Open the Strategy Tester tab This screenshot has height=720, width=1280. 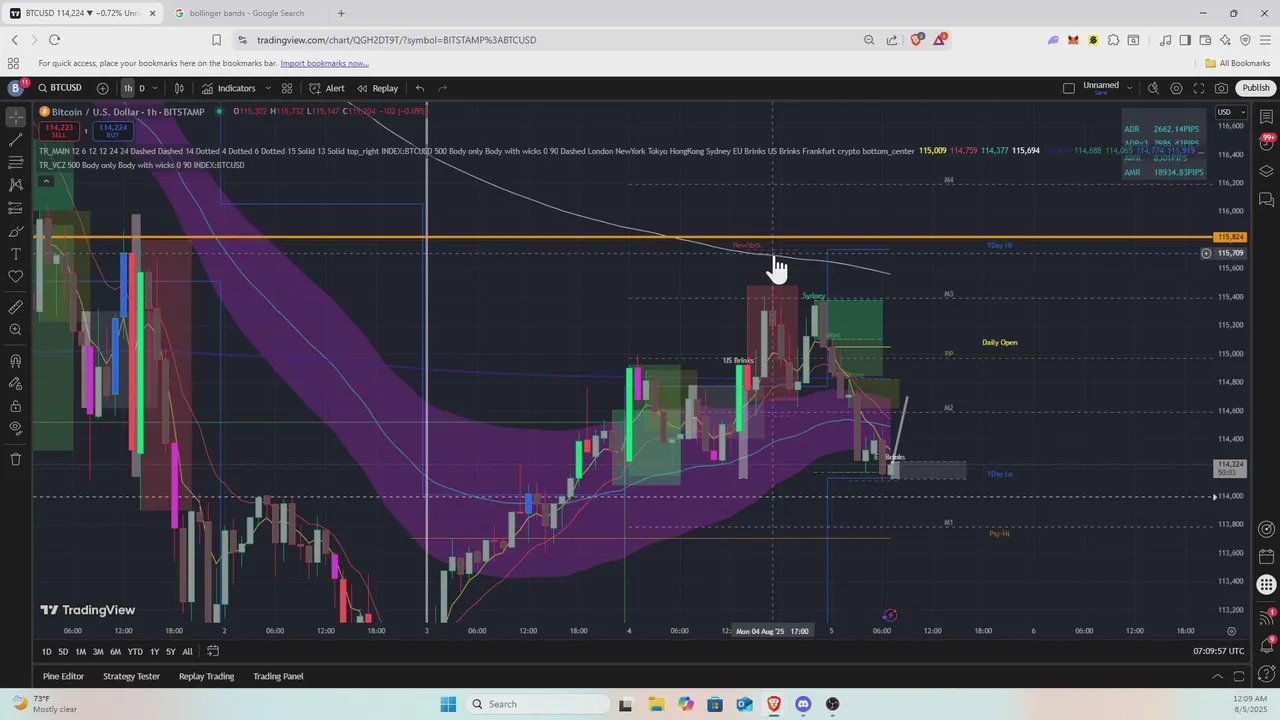coord(131,676)
